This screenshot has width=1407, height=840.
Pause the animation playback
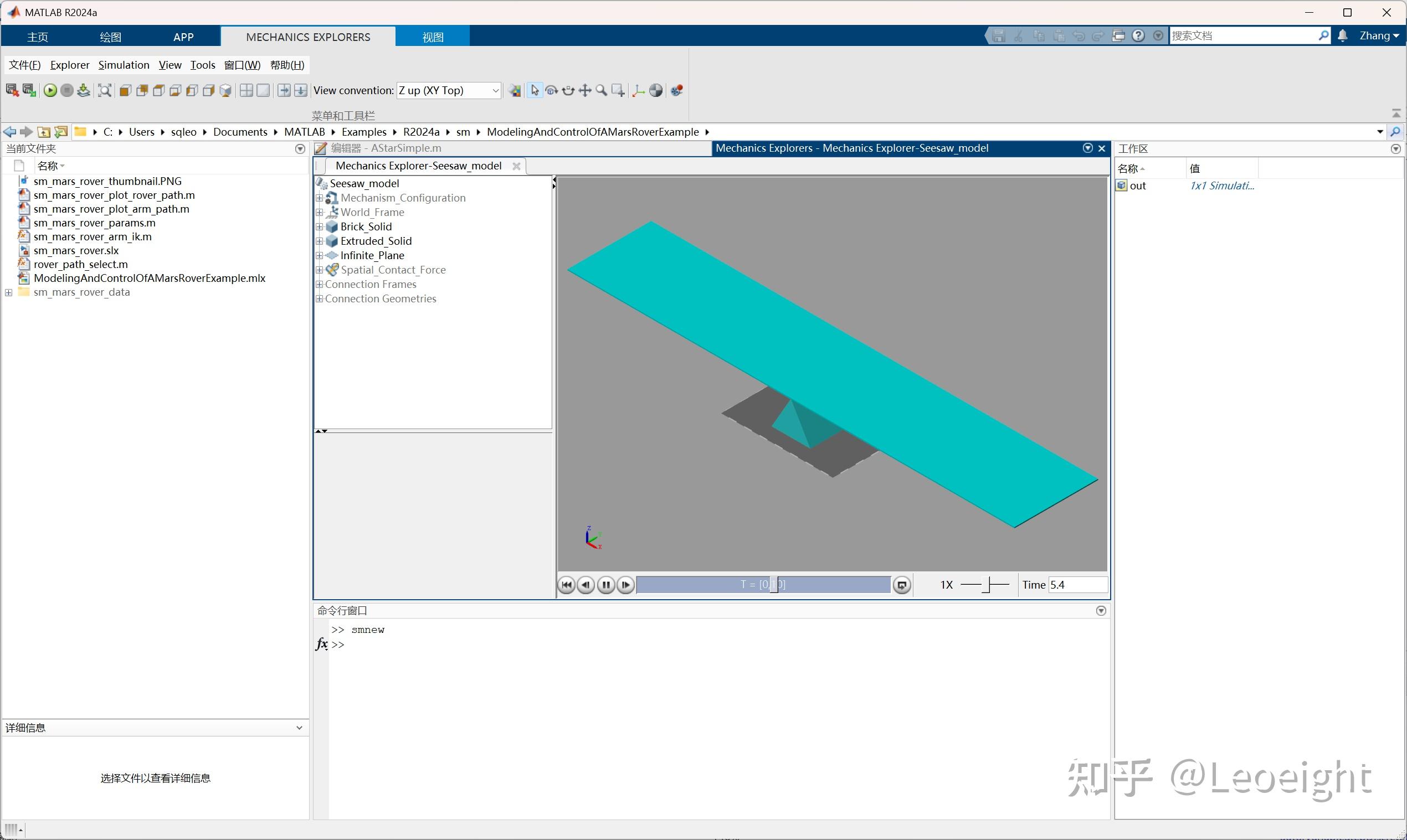click(x=606, y=585)
